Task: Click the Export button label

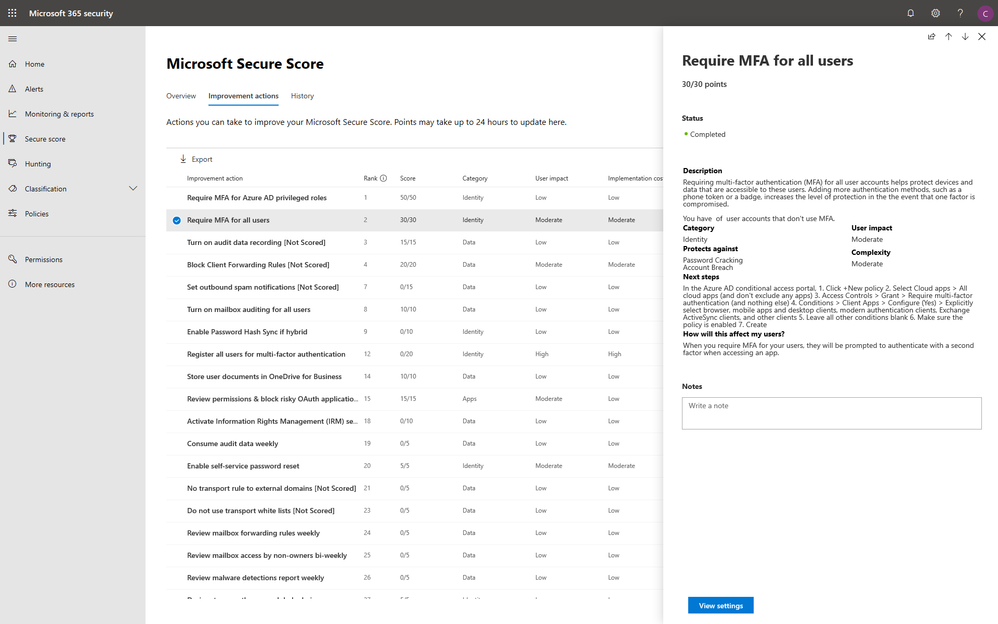Action: click(x=202, y=159)
